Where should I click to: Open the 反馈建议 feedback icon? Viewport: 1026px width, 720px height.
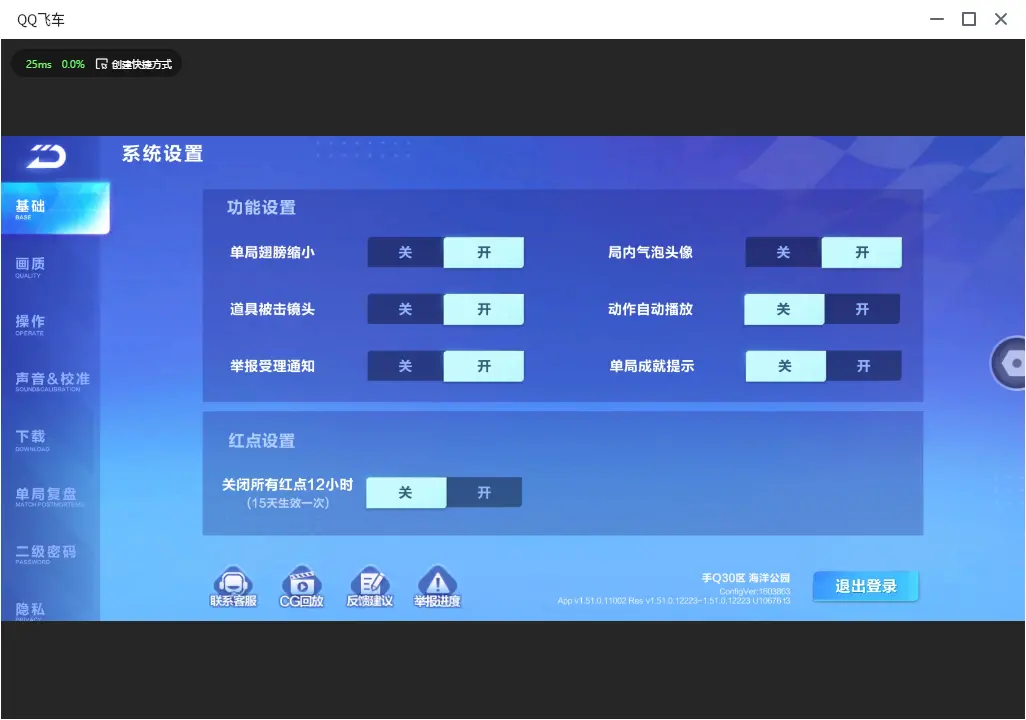pos(370,586)
